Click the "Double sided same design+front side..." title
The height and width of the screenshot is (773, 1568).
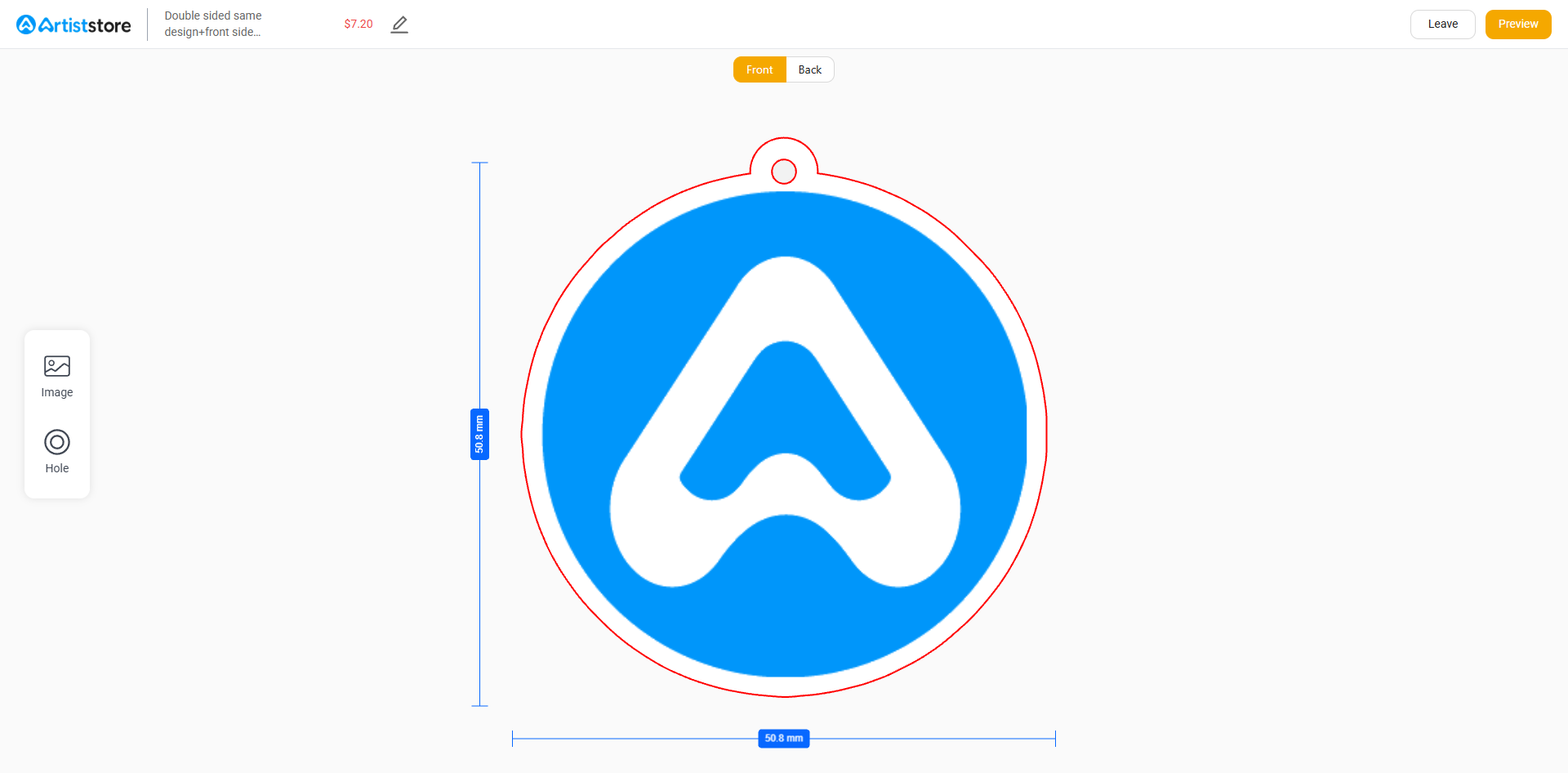pyautogui.click(x=213, y=24)
